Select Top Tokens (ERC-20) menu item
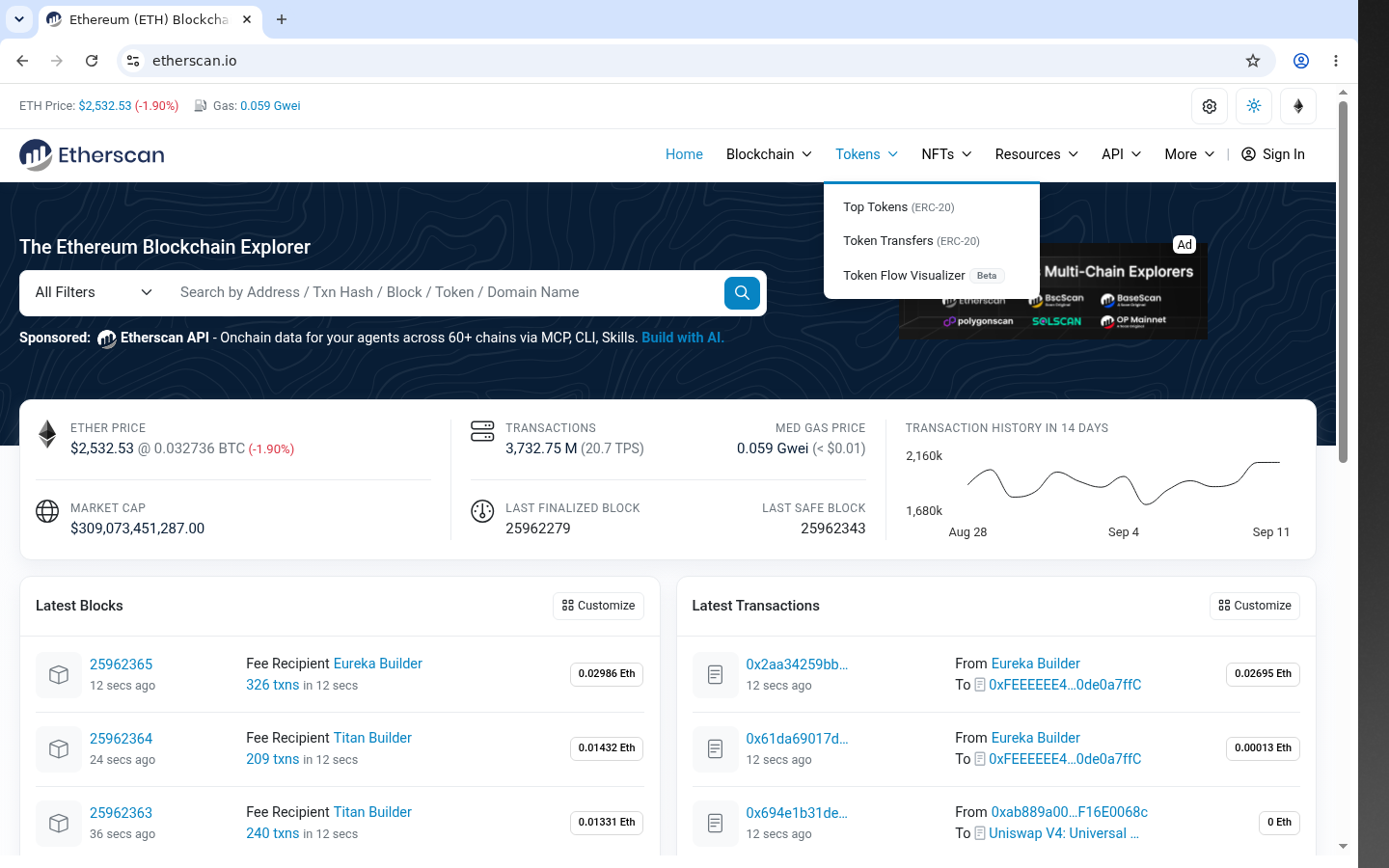 point(899,207)
